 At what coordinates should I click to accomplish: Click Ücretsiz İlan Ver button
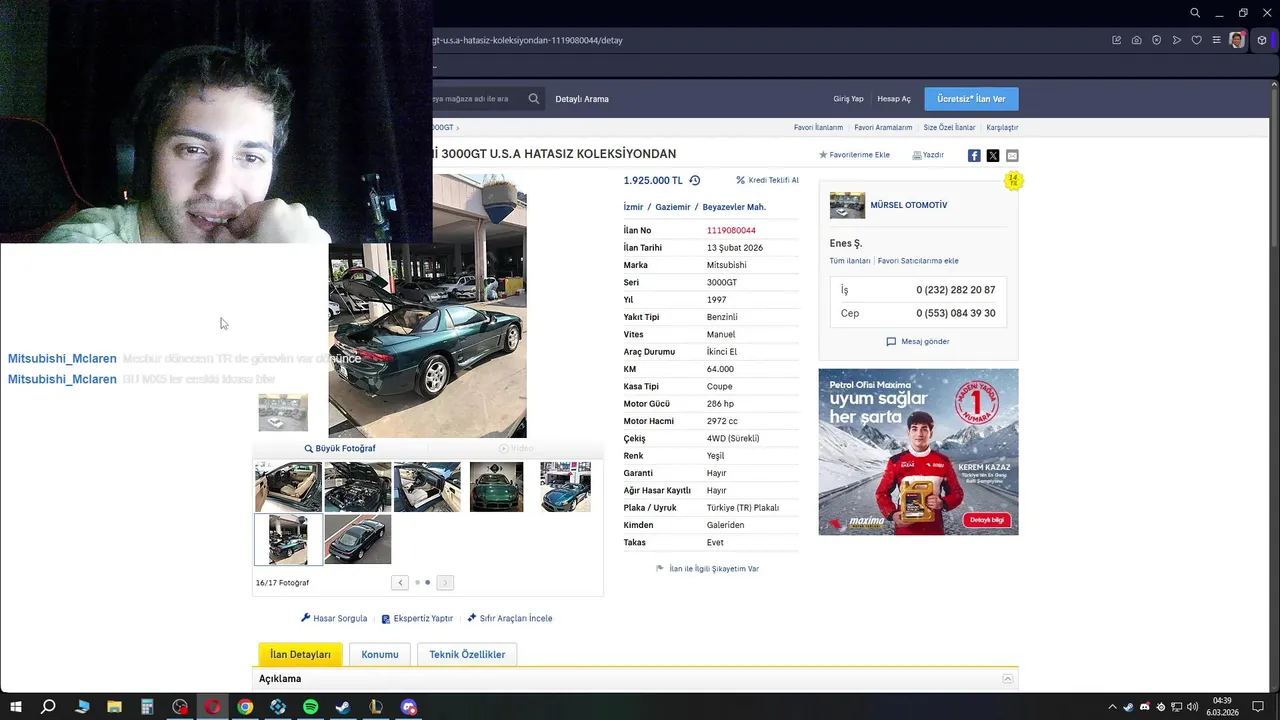tap(971, 99)
